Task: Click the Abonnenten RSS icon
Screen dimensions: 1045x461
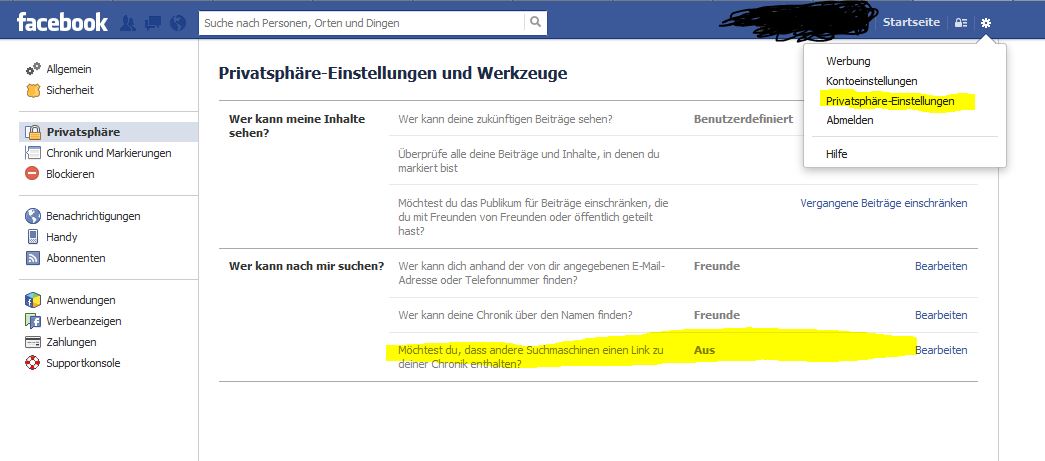Action: pos(33,258)
